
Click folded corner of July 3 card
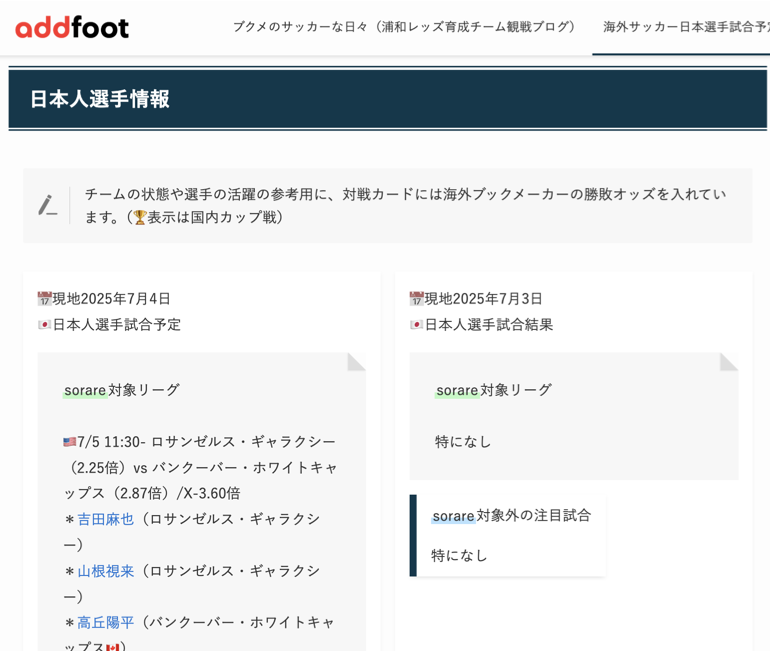coord(729,361)
